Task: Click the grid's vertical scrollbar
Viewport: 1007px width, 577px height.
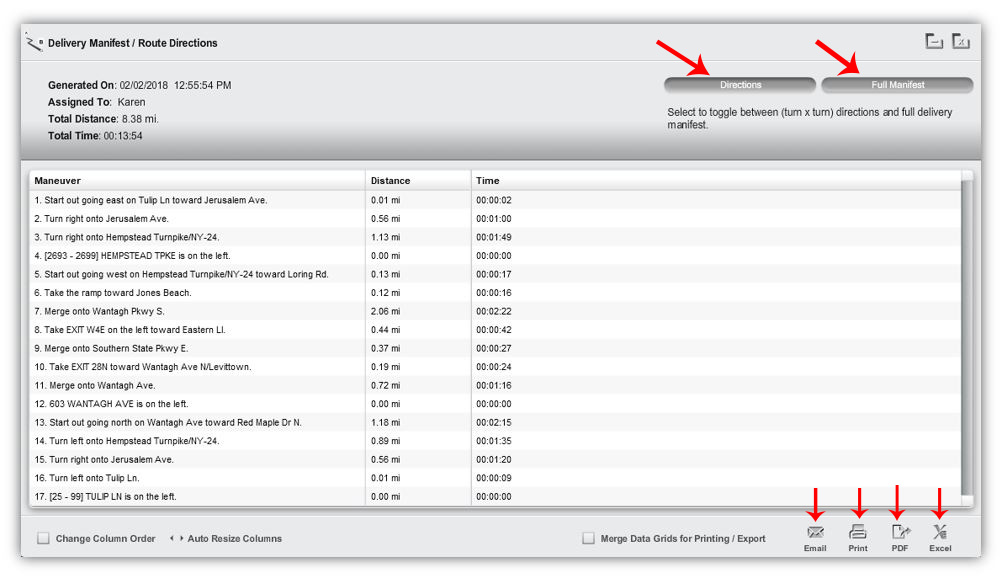Action: click(x=967, y=338)
